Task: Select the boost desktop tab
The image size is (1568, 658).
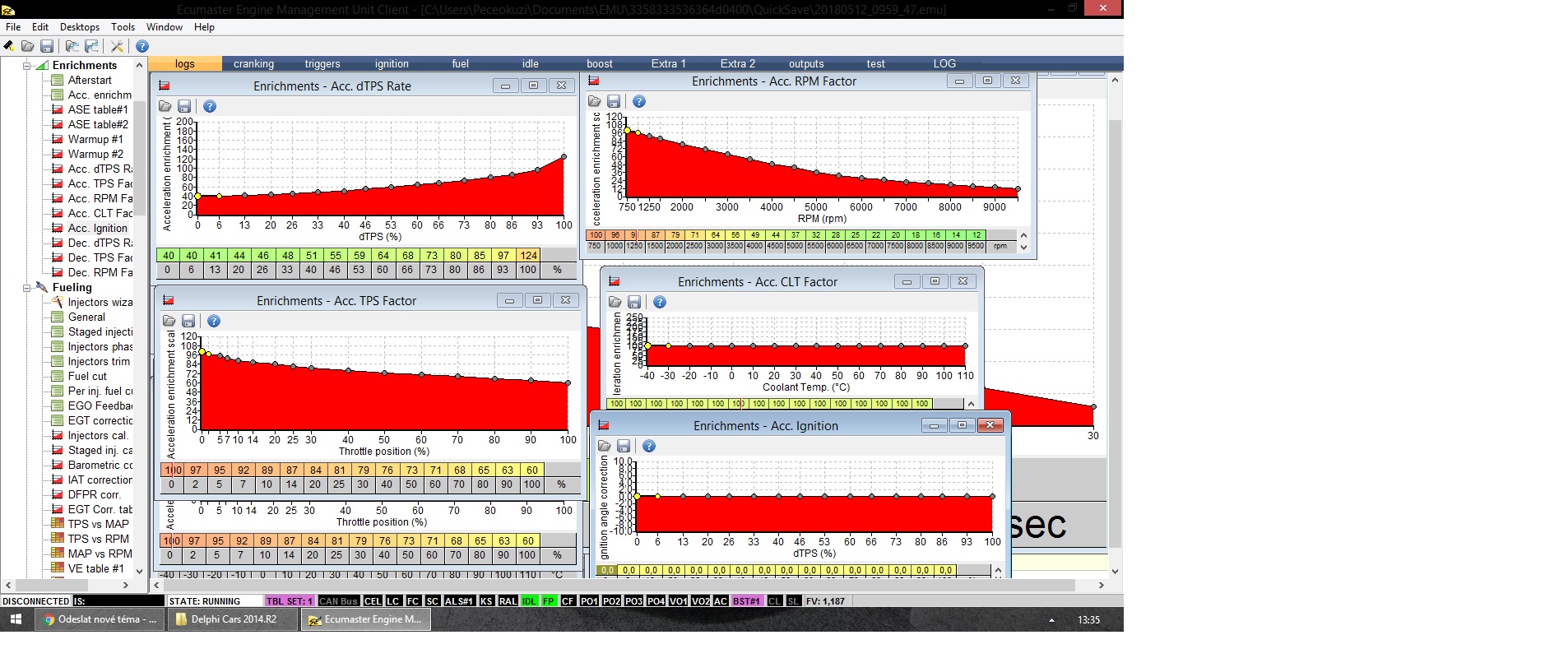Action: click(599, 63)
